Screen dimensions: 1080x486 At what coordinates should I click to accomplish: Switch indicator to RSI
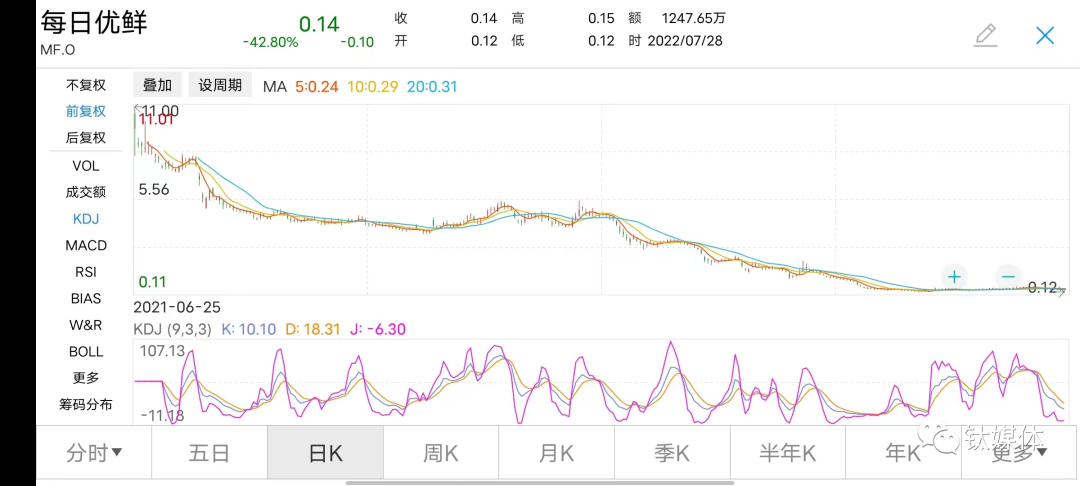coord(86,272)
